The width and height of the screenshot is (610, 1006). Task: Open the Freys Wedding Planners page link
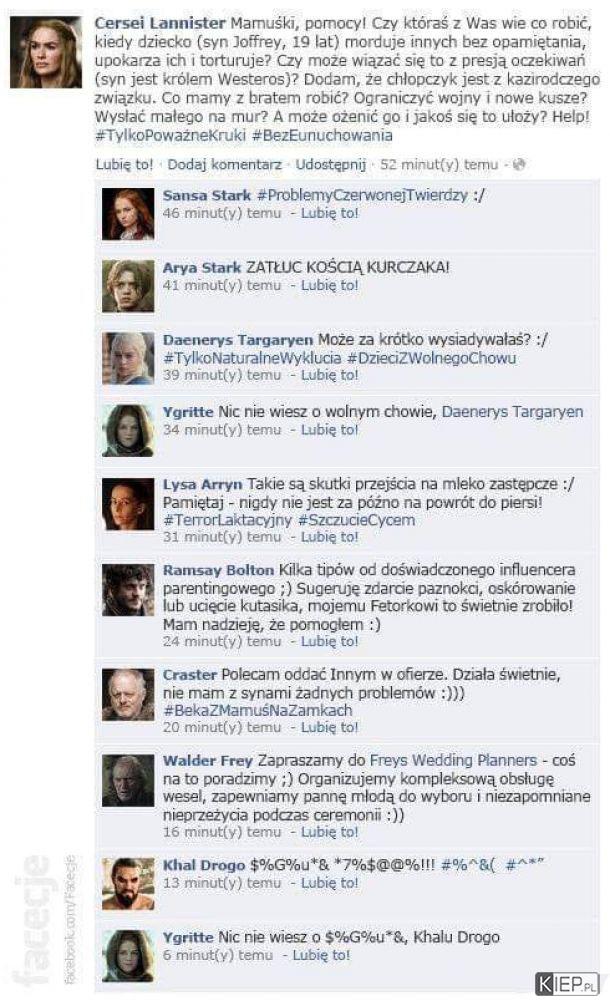pyautogui.click(x=453, y=760)
